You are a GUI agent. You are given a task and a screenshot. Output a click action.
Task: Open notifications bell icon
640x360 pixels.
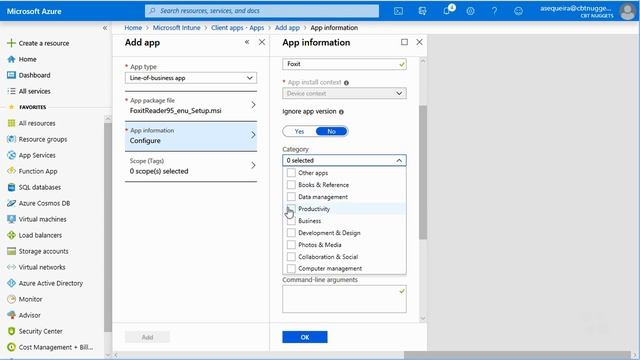tap(447, 11)
